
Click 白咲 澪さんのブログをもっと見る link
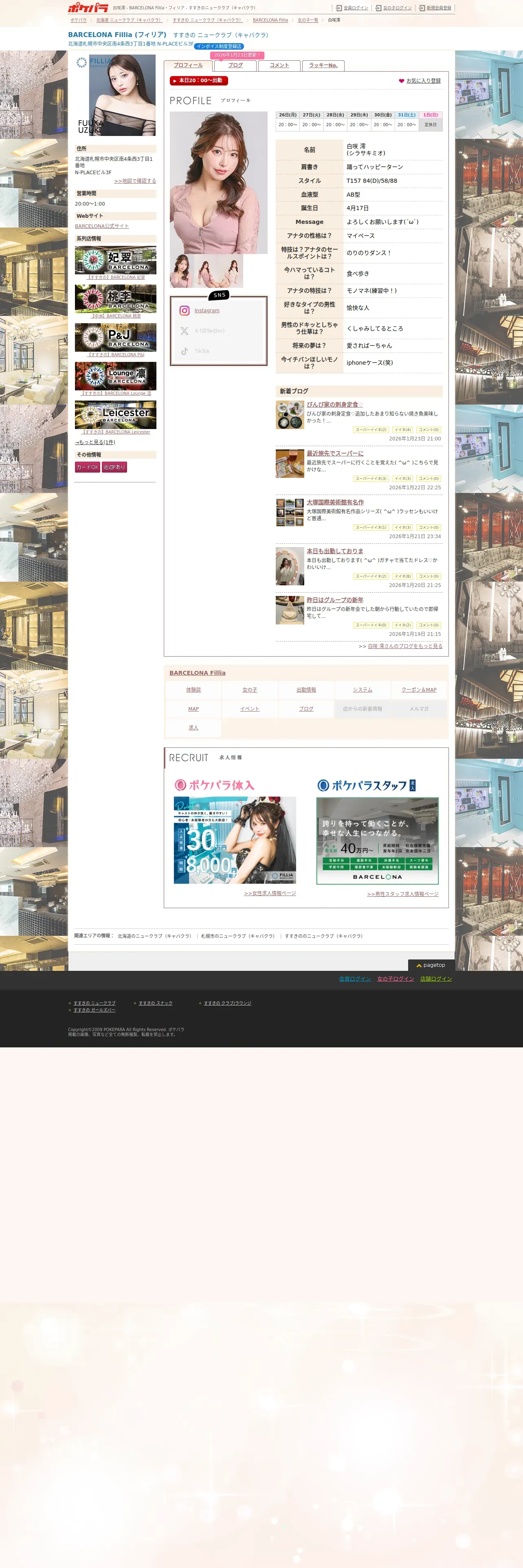(405, 646)
